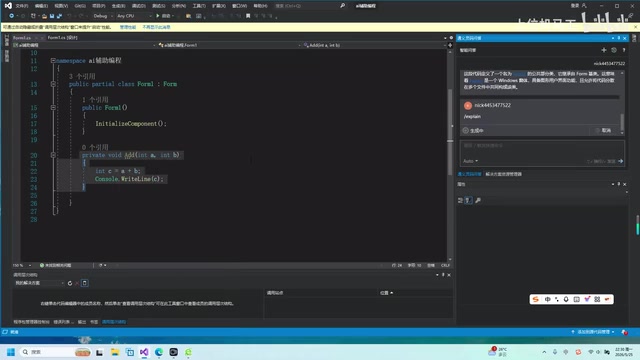The image size is (640, 360).
Task: Pin toggle for the AI chat panel
Action: [x=619, y=38]
